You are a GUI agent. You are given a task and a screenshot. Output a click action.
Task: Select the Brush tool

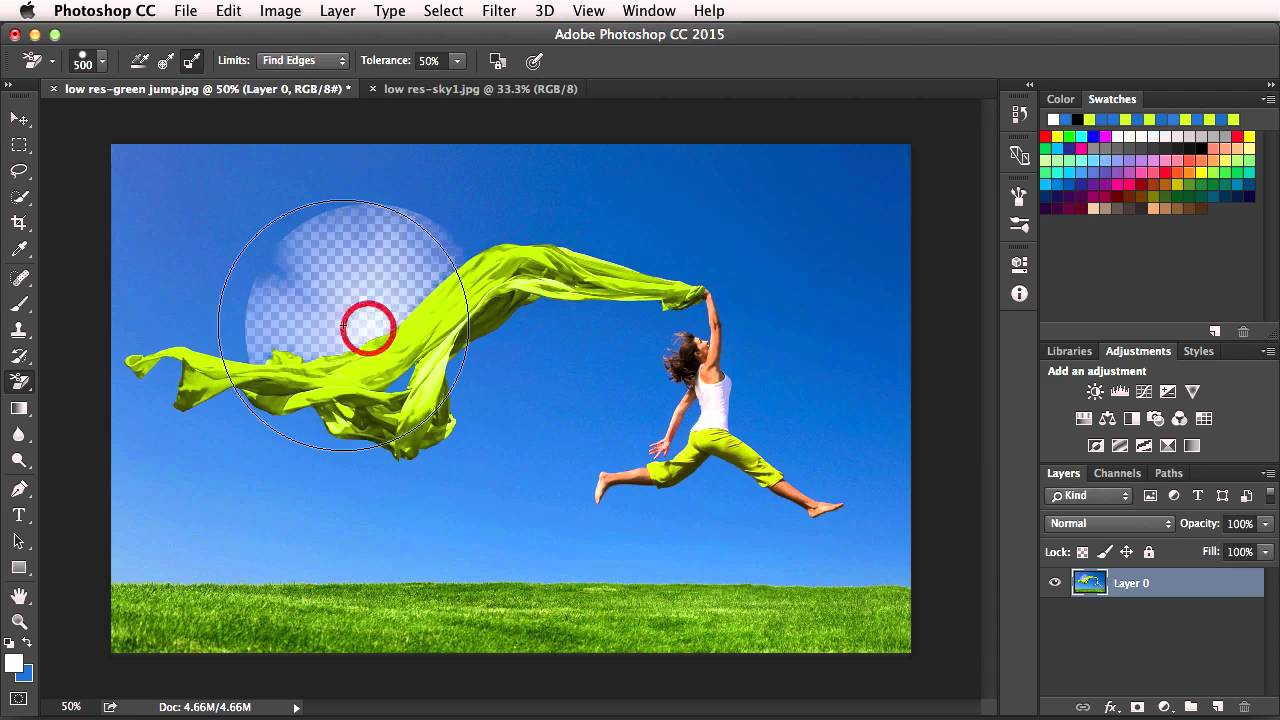pos(19,303)
